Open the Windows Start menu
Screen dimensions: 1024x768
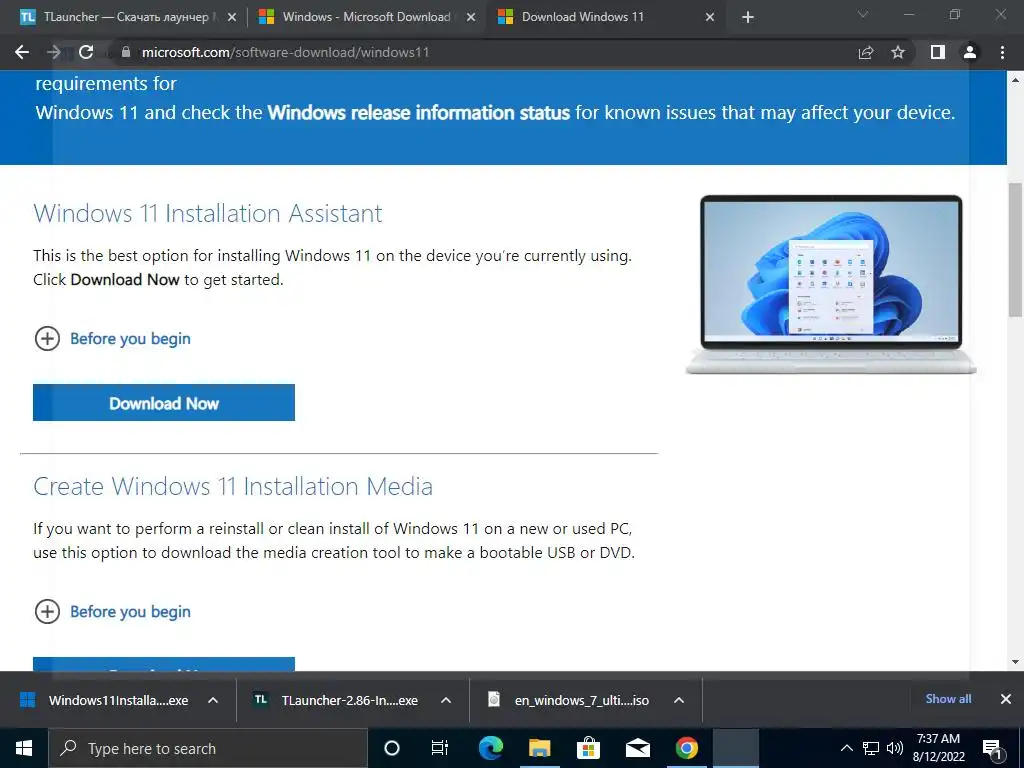point(24,748)
